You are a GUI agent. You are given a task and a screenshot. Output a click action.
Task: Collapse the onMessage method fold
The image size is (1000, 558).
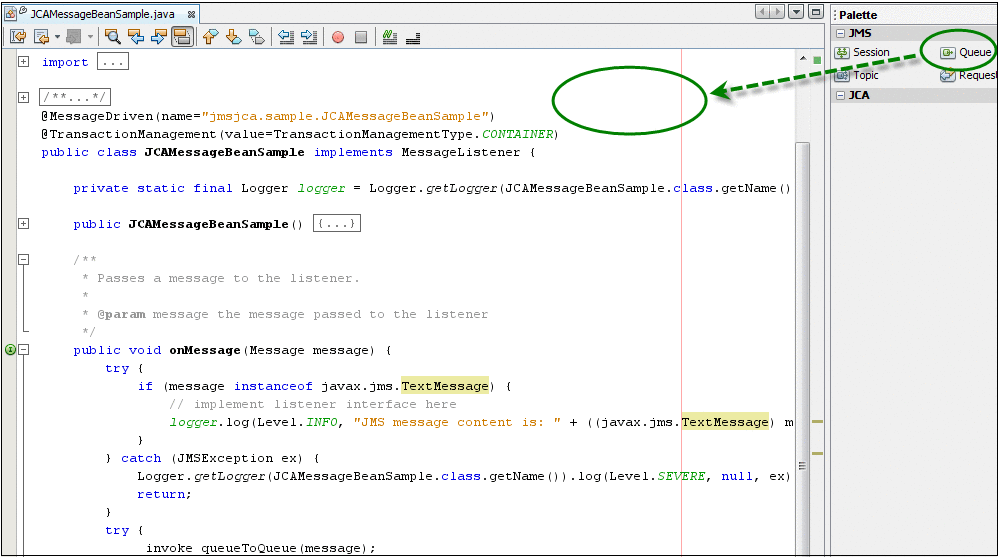(24, 349)
